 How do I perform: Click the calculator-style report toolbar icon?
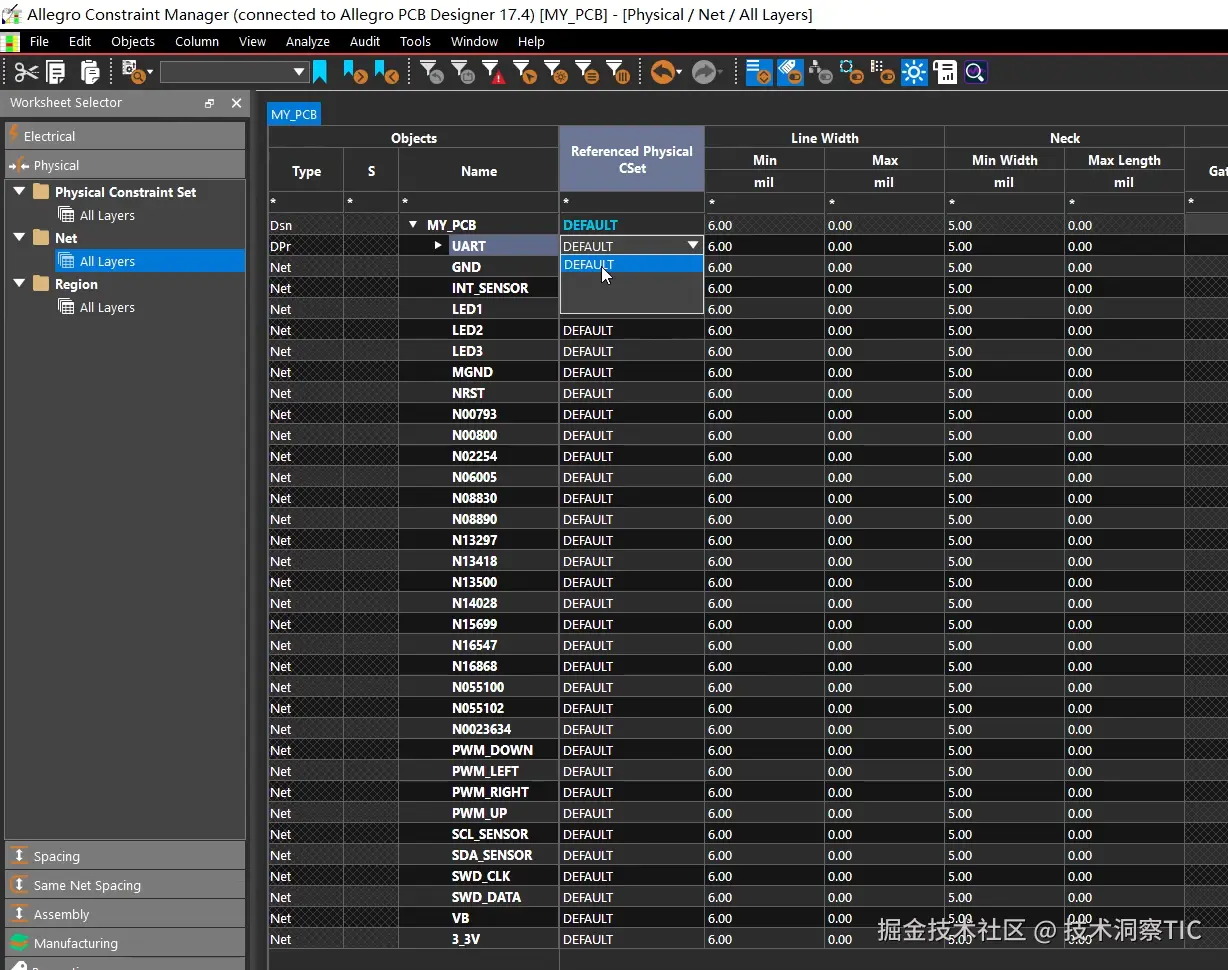tap(945, 72)
